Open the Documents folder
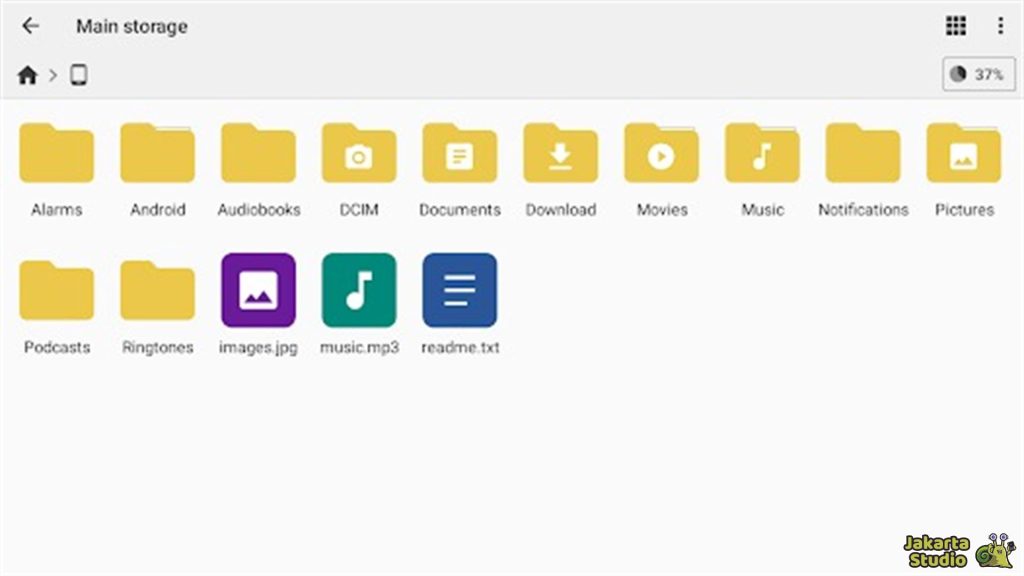The image size is (1024, 576). (459, 155)
